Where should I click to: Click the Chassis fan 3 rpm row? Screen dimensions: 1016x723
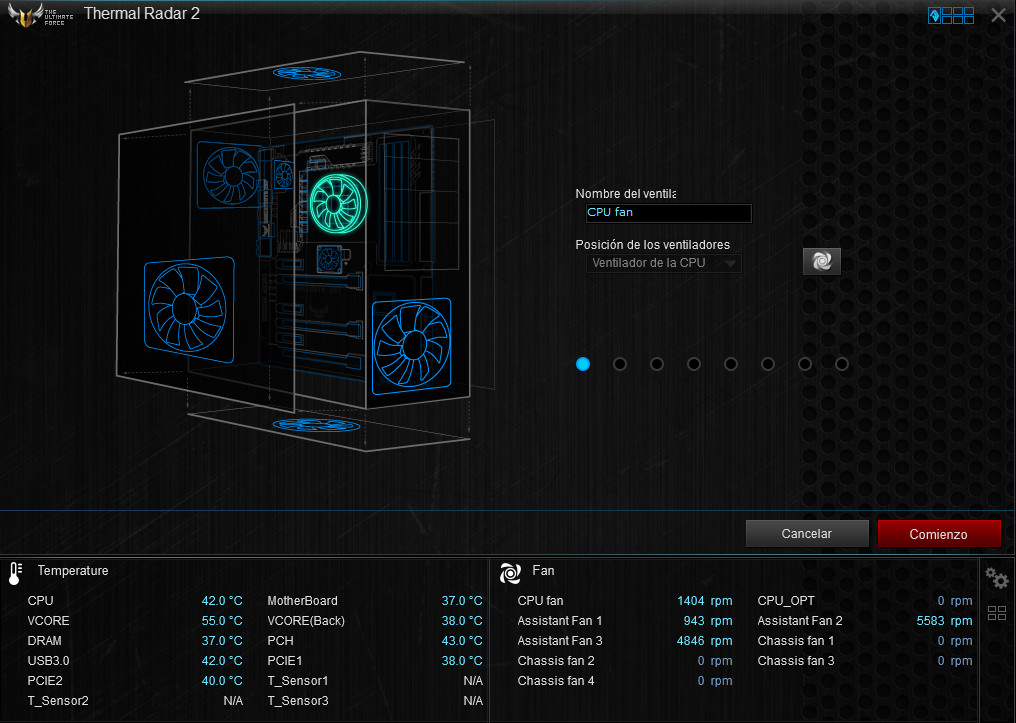click(x=865, y=661)
